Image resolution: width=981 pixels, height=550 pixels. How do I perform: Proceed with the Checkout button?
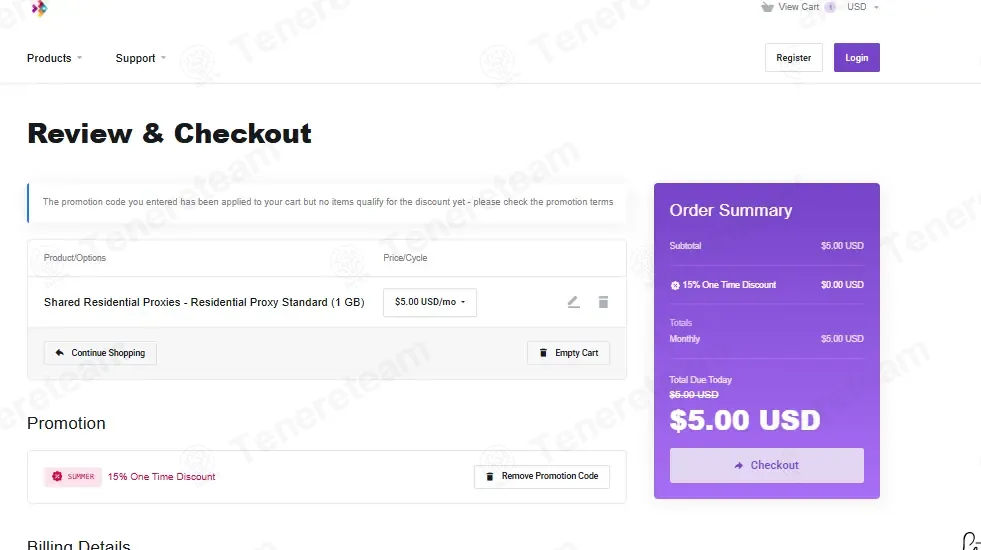pos(766,465)
